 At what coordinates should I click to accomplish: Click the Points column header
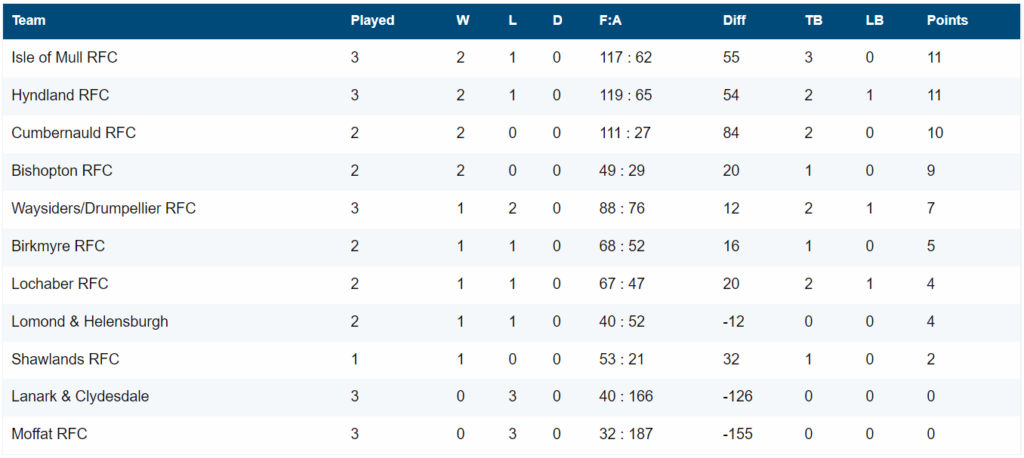tap(947, 20)
